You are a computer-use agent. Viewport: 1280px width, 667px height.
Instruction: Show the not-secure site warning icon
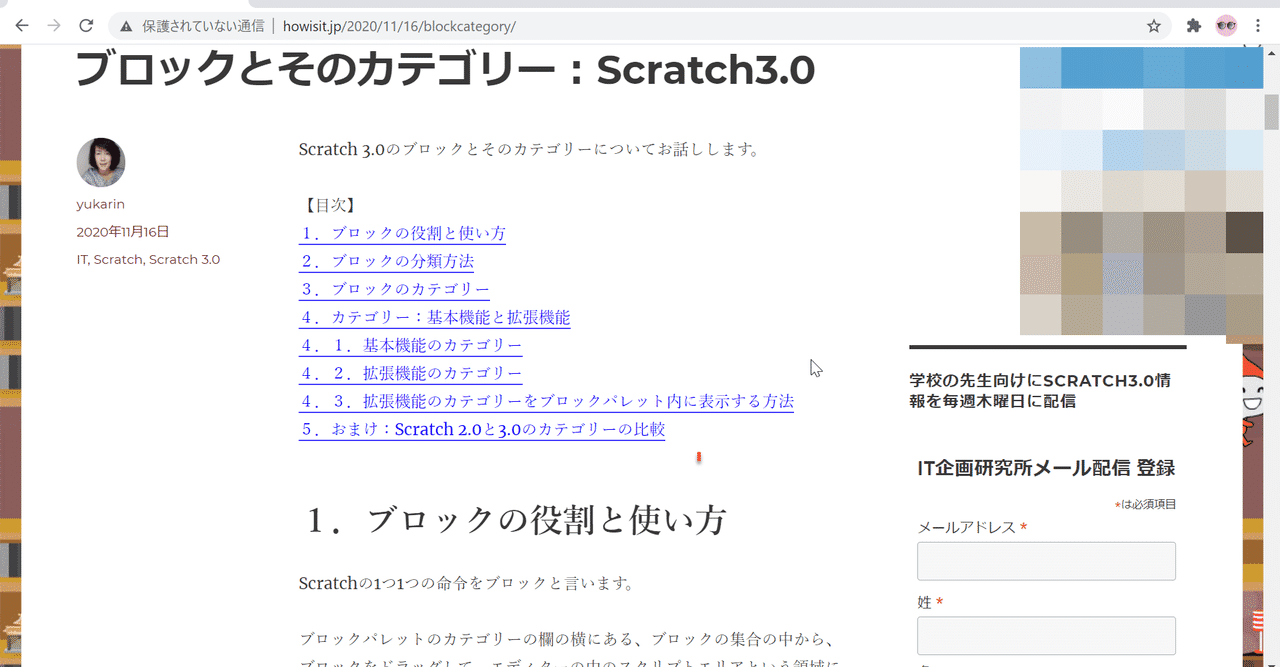(126, 26)
